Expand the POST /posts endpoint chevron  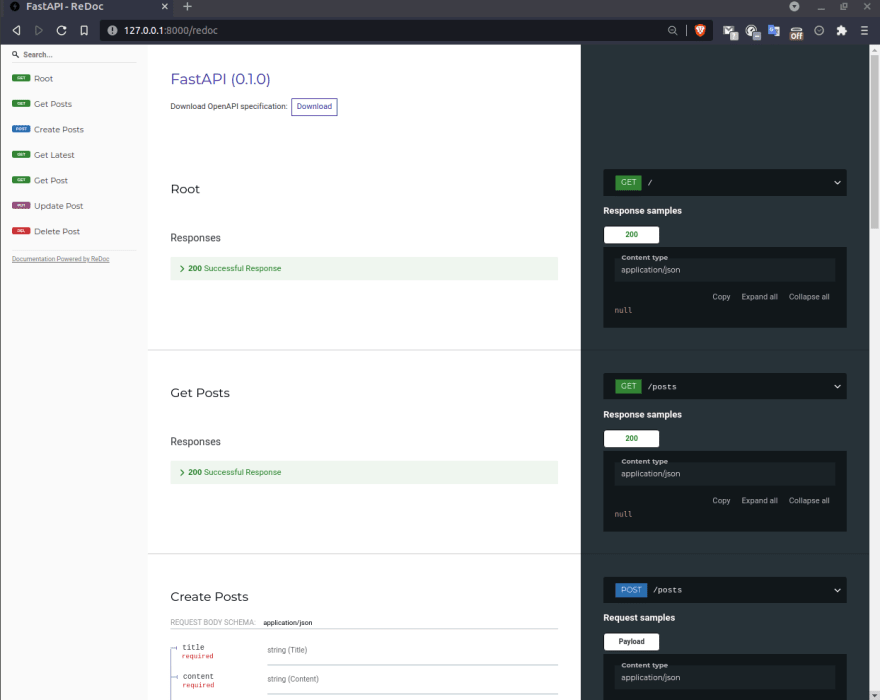837,590
